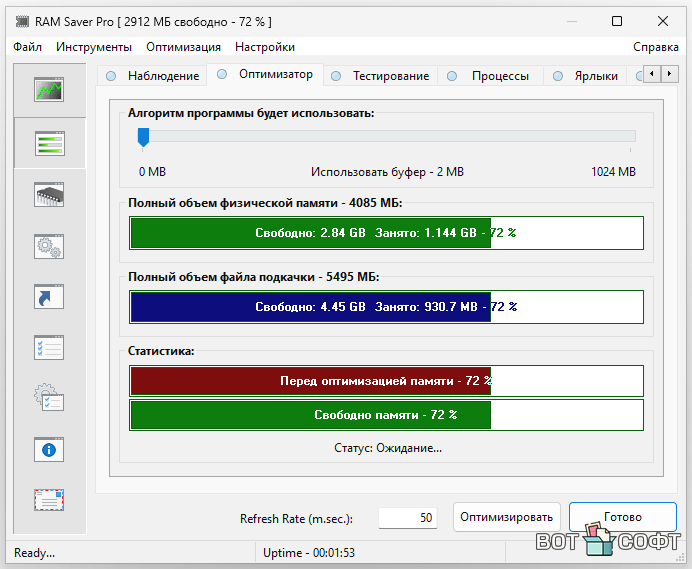Click the buffer slider track near 1024 MB

tap(630, 136)
